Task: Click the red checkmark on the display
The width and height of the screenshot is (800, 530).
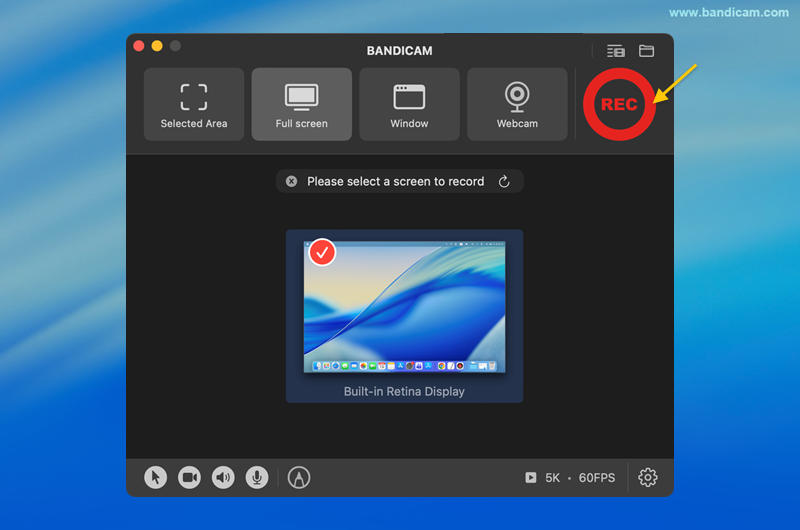Action: pos(322,253)
